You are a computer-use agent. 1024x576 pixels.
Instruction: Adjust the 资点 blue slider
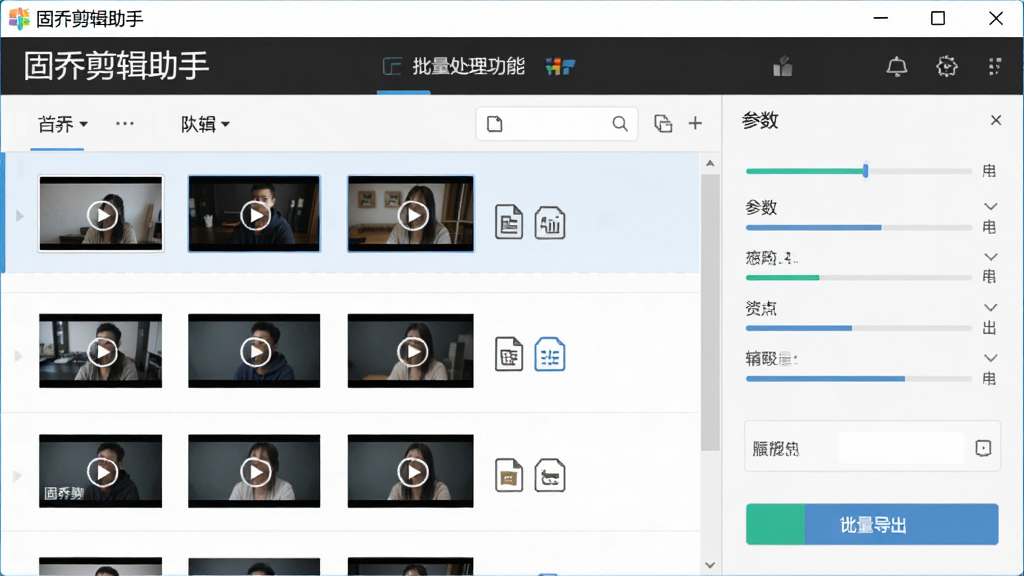point(859,328)
